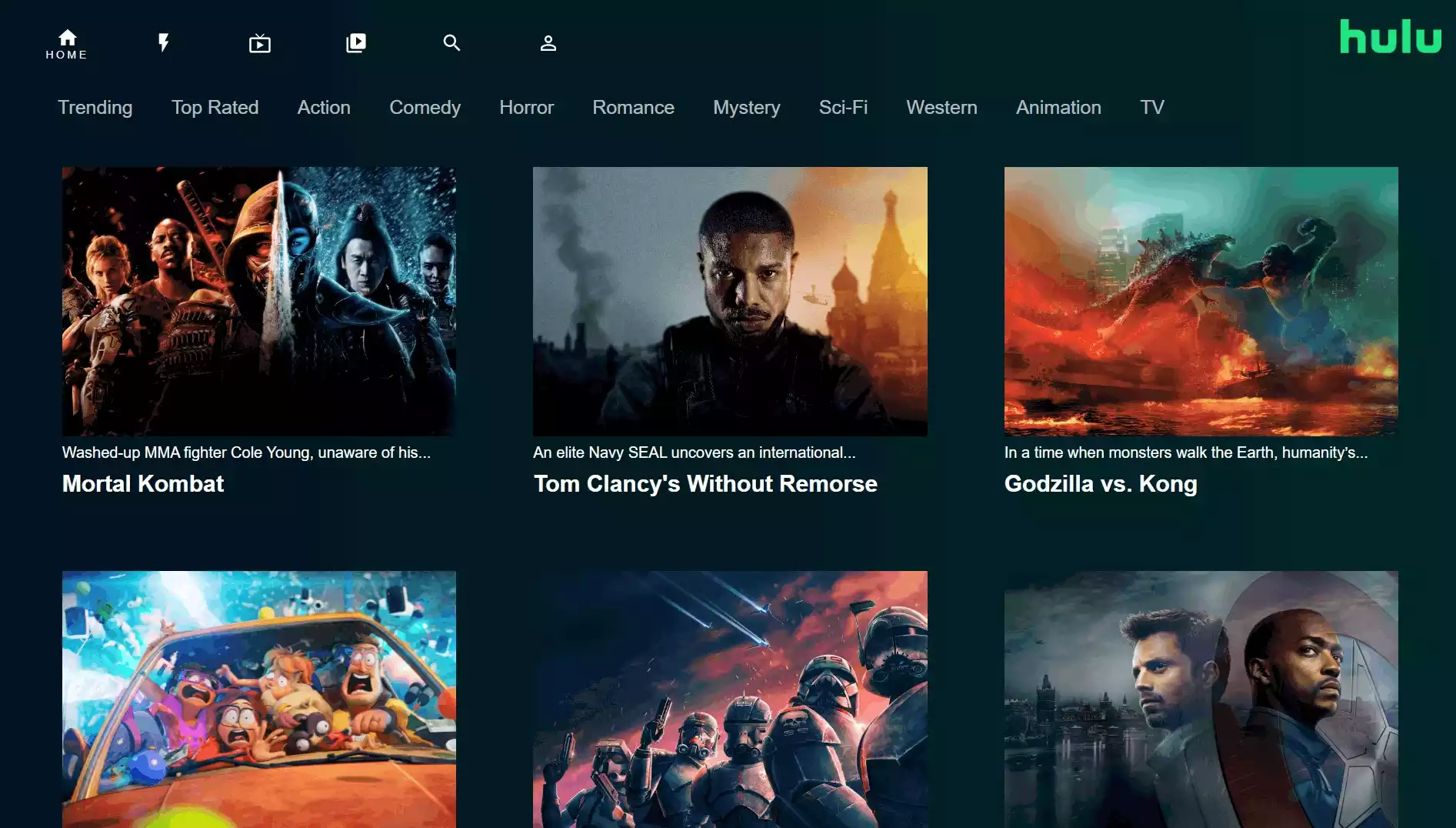Click the Mortal Kombat poster thumbnail
Viewport: 1456px width, 828px height.
(x=258, y=301)
